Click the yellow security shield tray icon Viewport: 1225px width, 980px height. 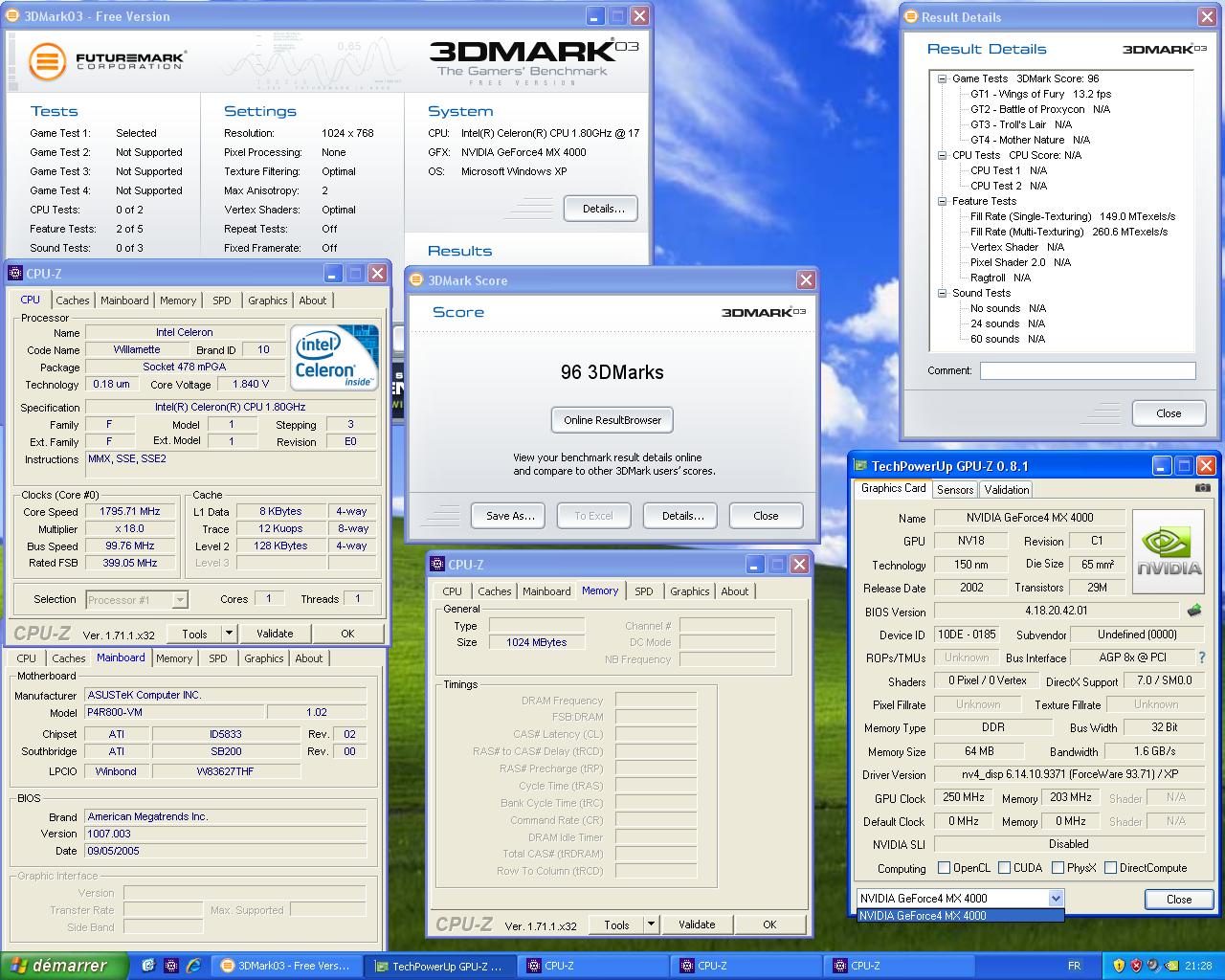(x=1119, y=966)
